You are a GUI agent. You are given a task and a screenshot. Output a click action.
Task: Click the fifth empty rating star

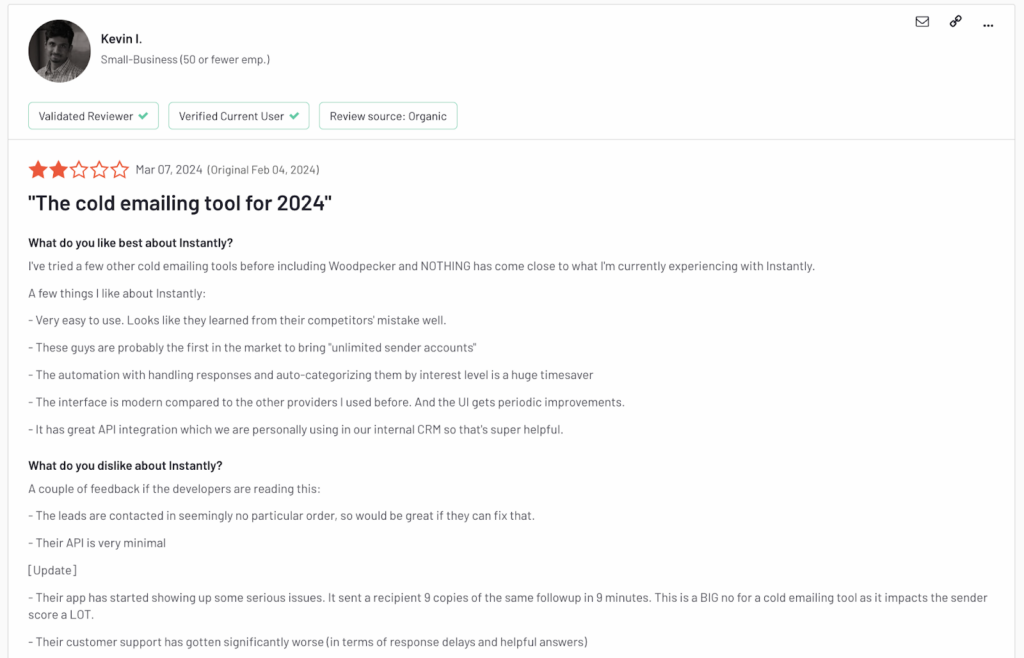point(120,169)
